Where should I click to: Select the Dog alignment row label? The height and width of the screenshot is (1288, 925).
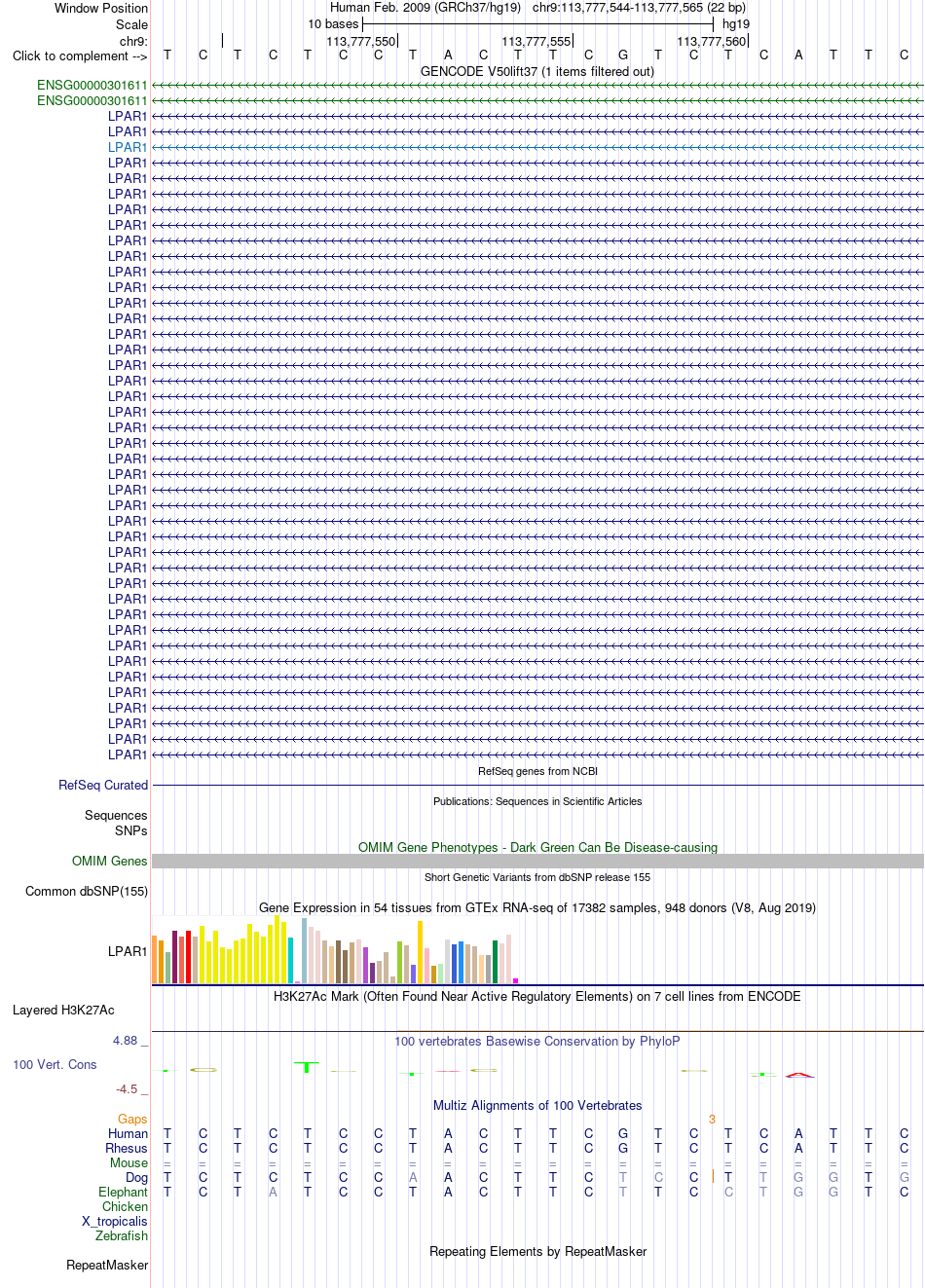(x=136, y=1177)
